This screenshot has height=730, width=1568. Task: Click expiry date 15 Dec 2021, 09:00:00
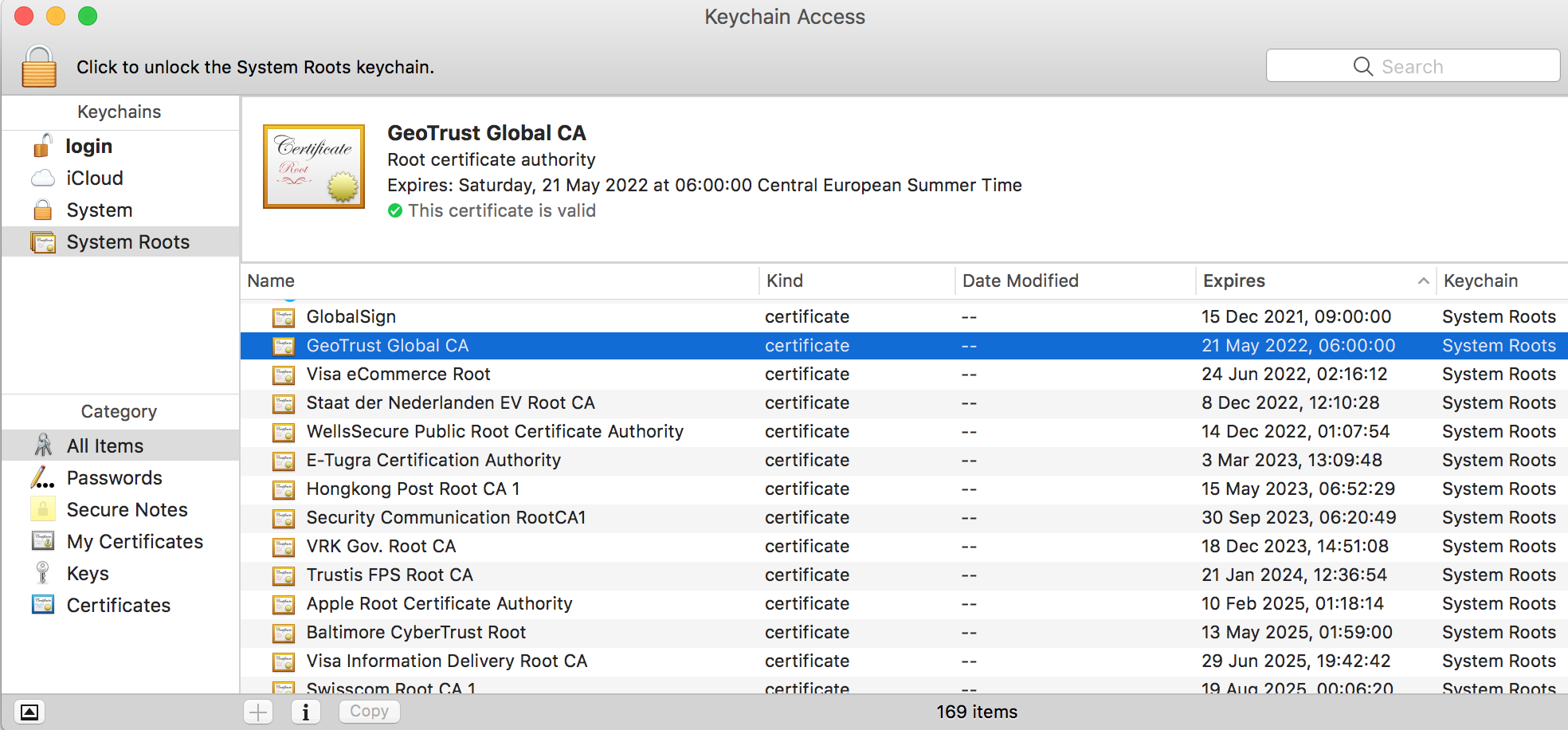tap(1296, 316)
